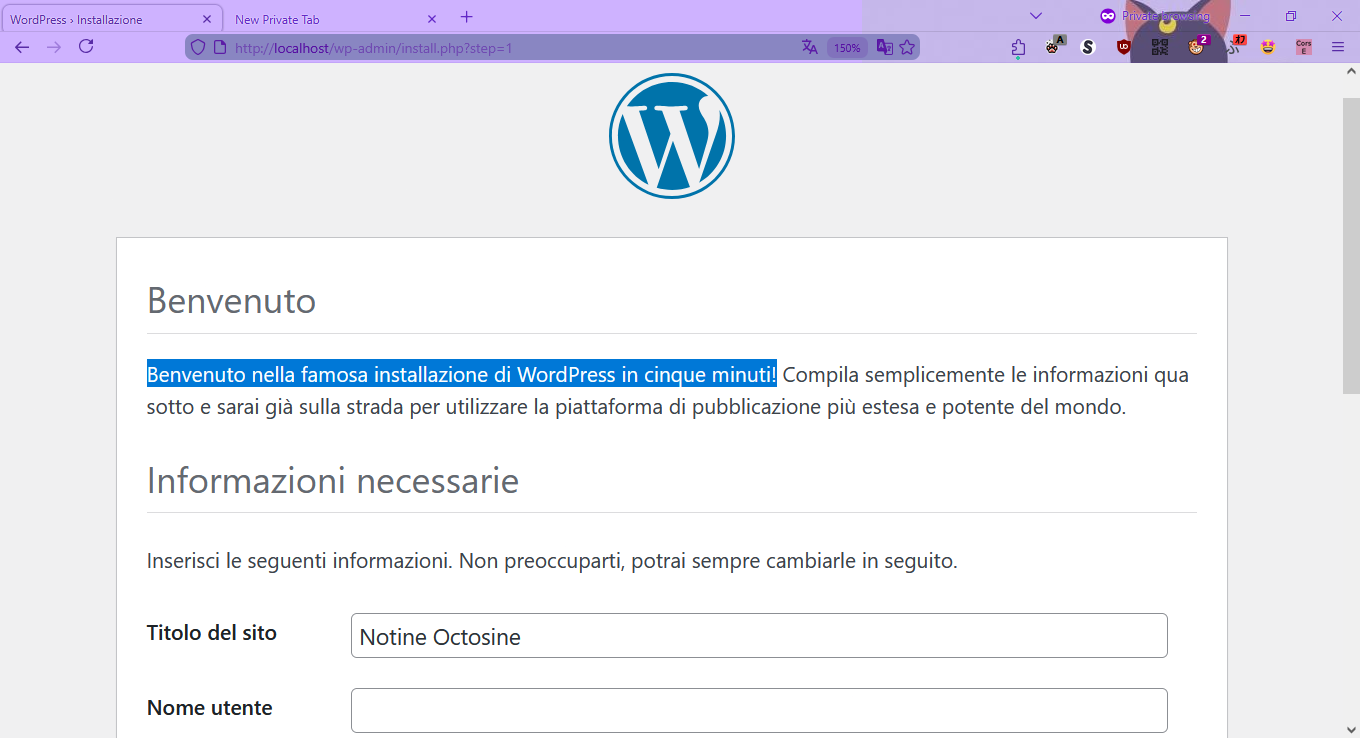1360x738 pixels.
Task: Click the tracking protection shield icon
Action: coord(198,46)
